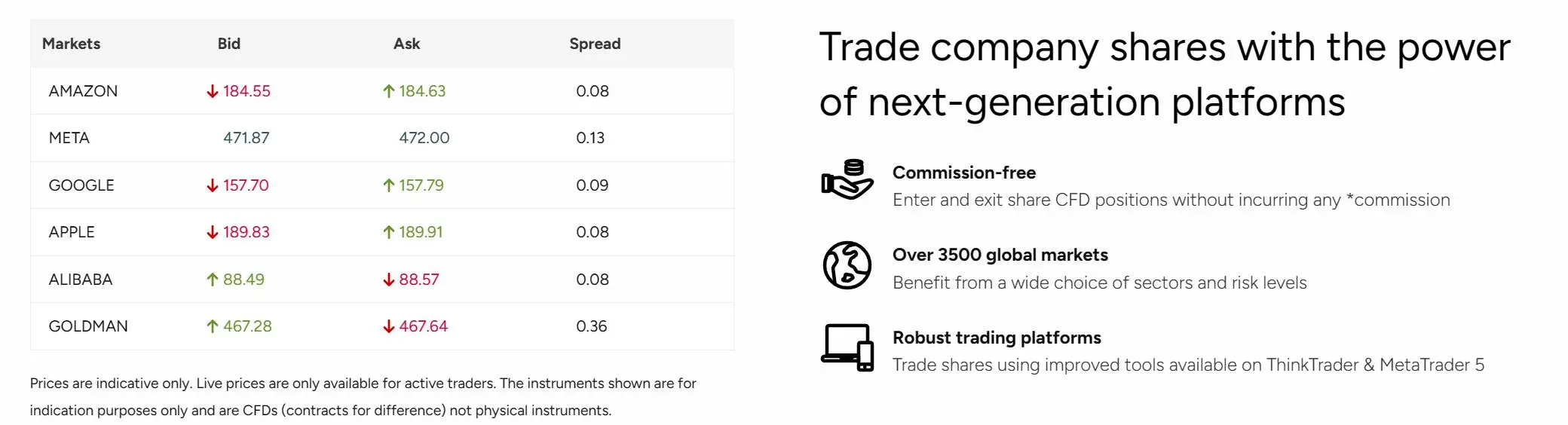1568x425 pixels.
Task: Click the Markets column header
Action: click(x=71, y=44)
